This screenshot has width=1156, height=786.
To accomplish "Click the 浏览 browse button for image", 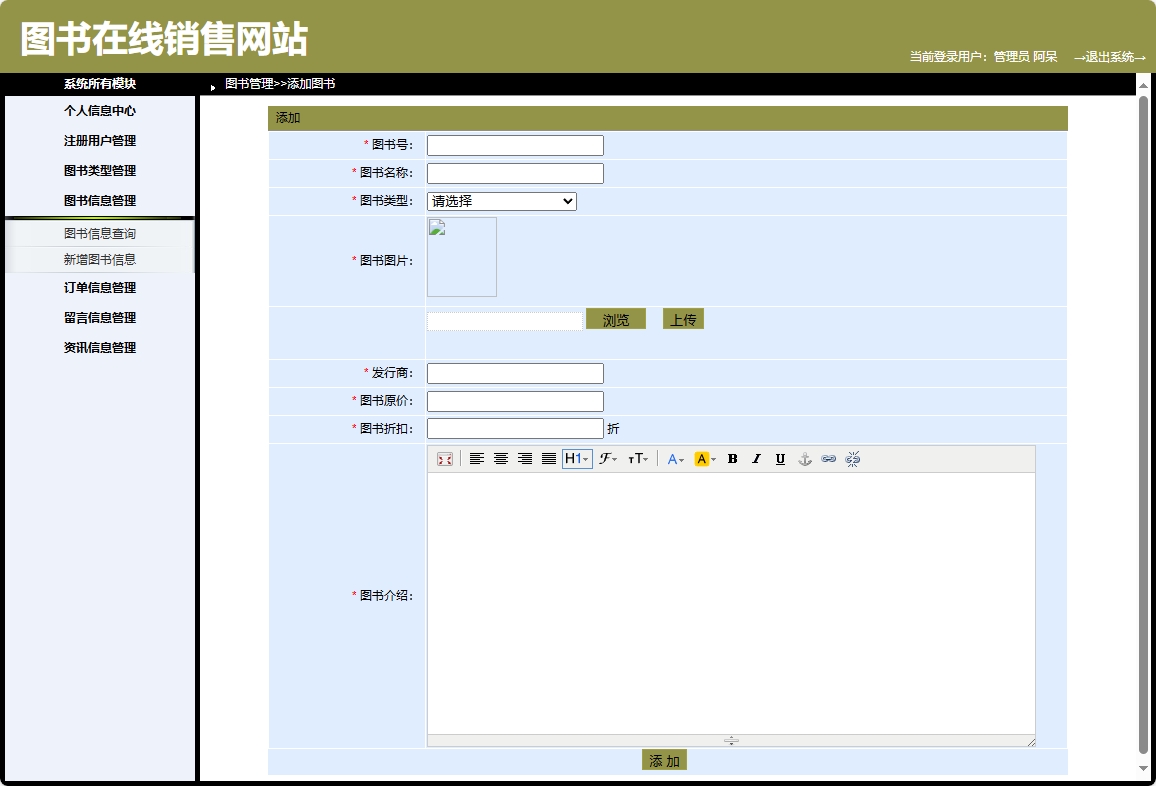I will [616, 318].
